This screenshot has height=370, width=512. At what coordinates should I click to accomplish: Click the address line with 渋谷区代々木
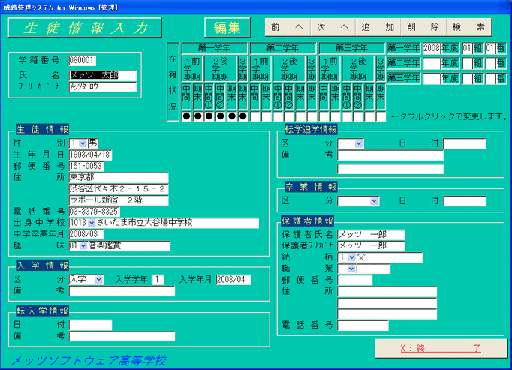(119, 189)
